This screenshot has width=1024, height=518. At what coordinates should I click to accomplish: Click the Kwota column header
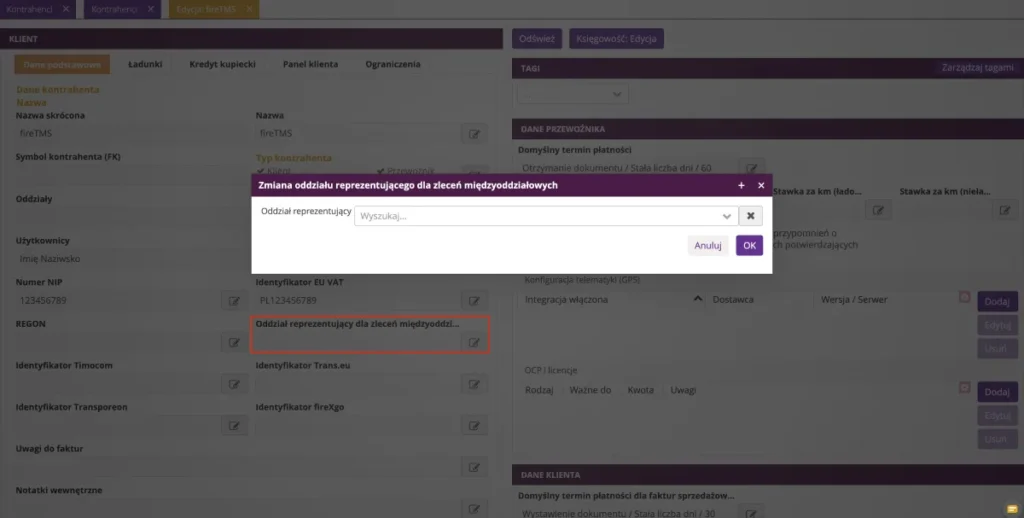coord(640,390)
